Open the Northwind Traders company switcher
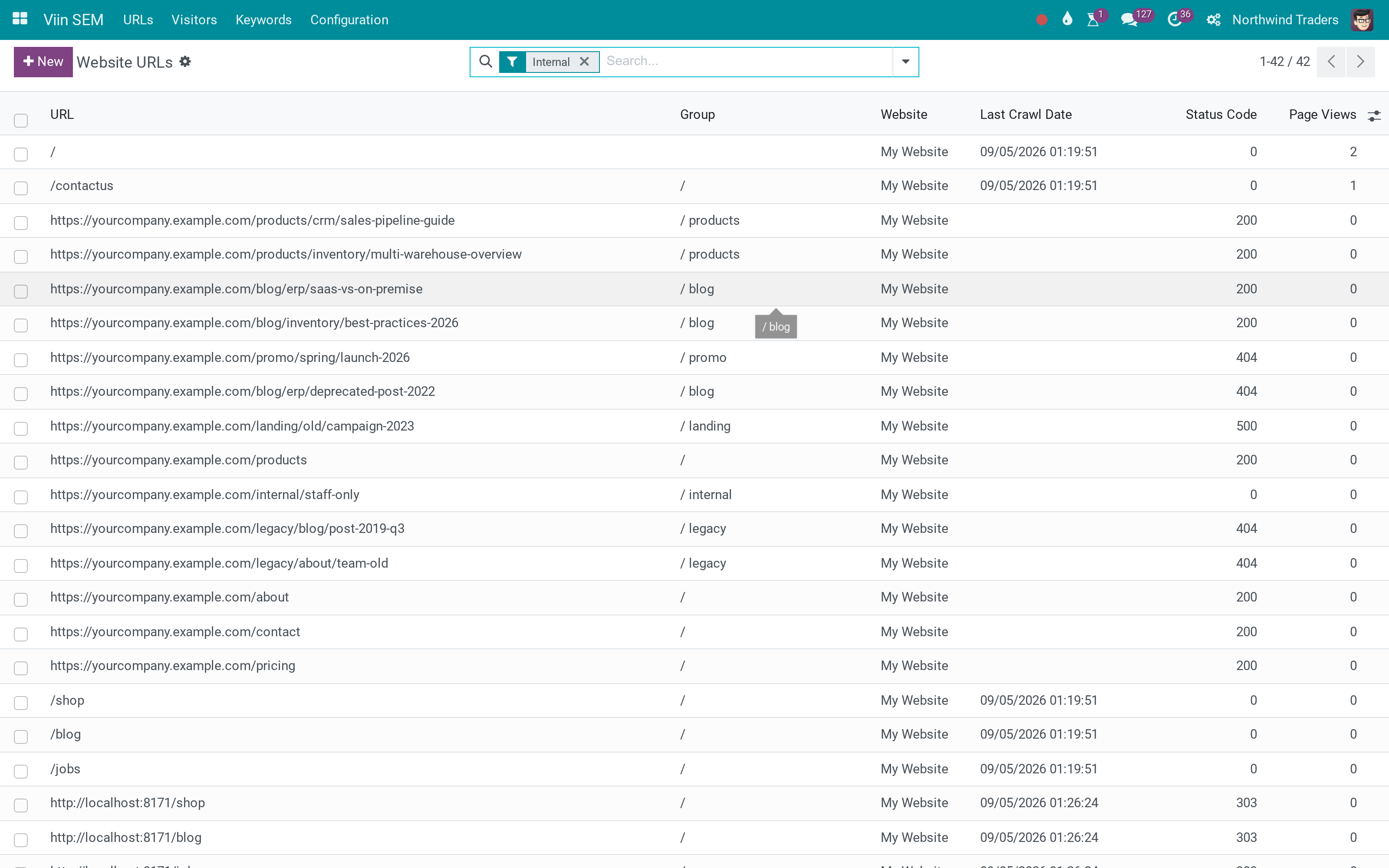 click(x=1285, y=20)
